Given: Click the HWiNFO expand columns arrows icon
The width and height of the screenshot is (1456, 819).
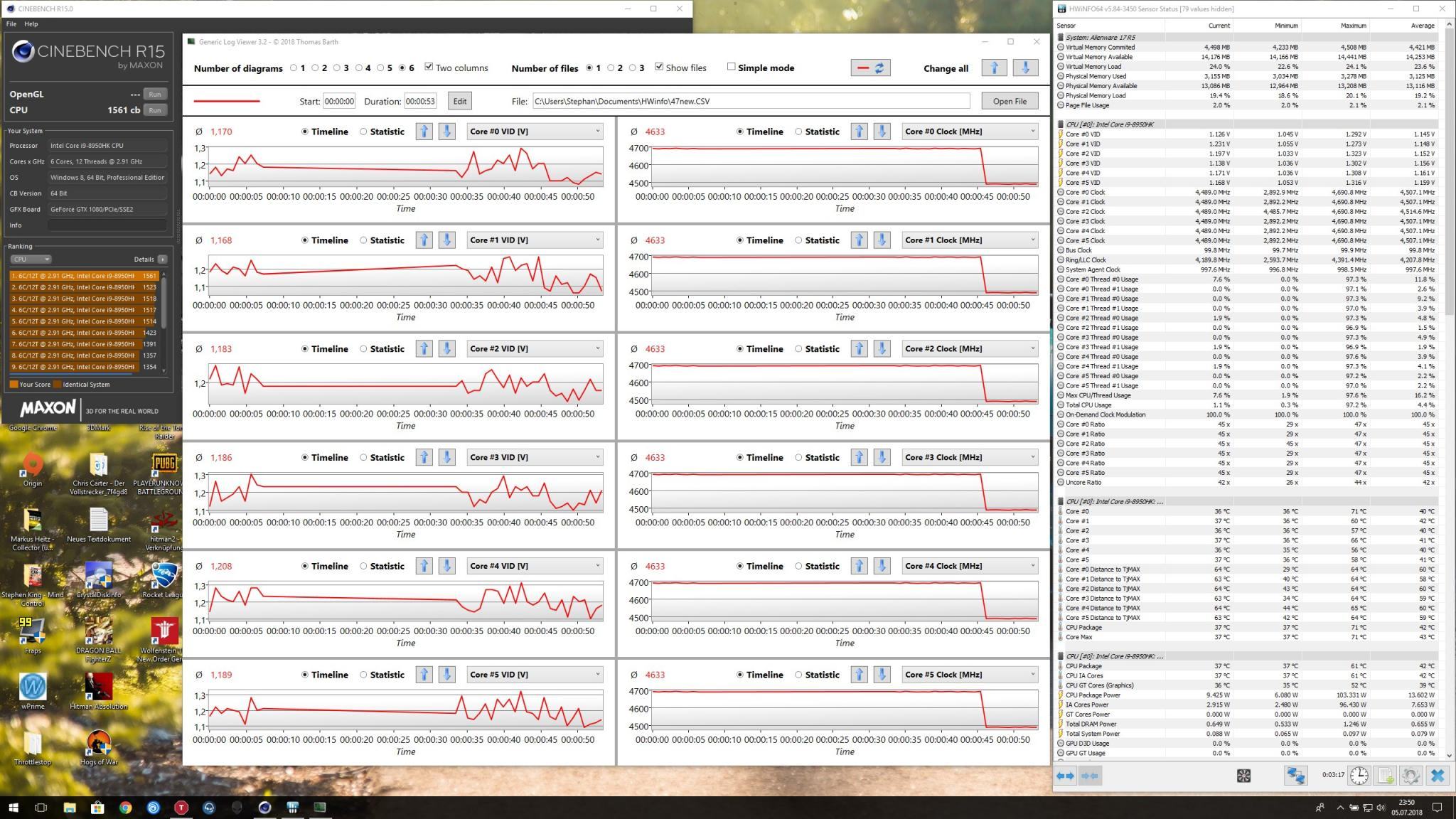Looking at the screenshot, I should 1065,776.
